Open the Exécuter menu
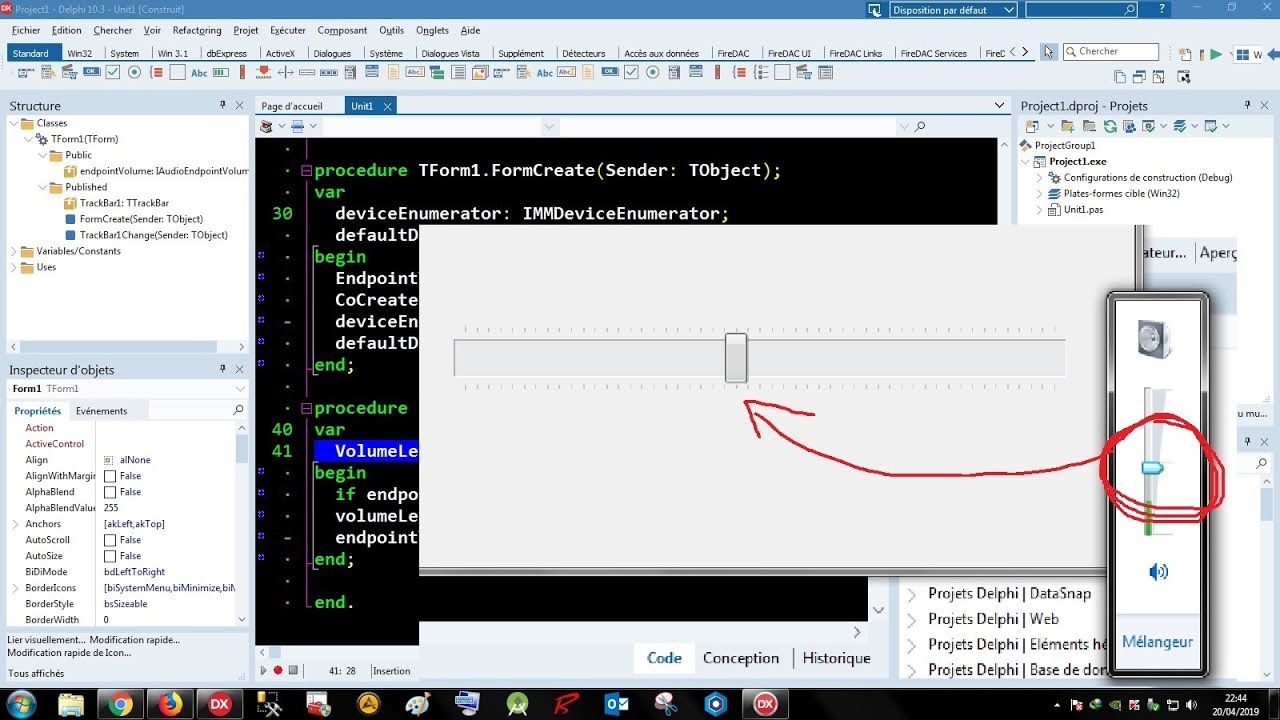 pyautogui.click(x=288, y=30)
